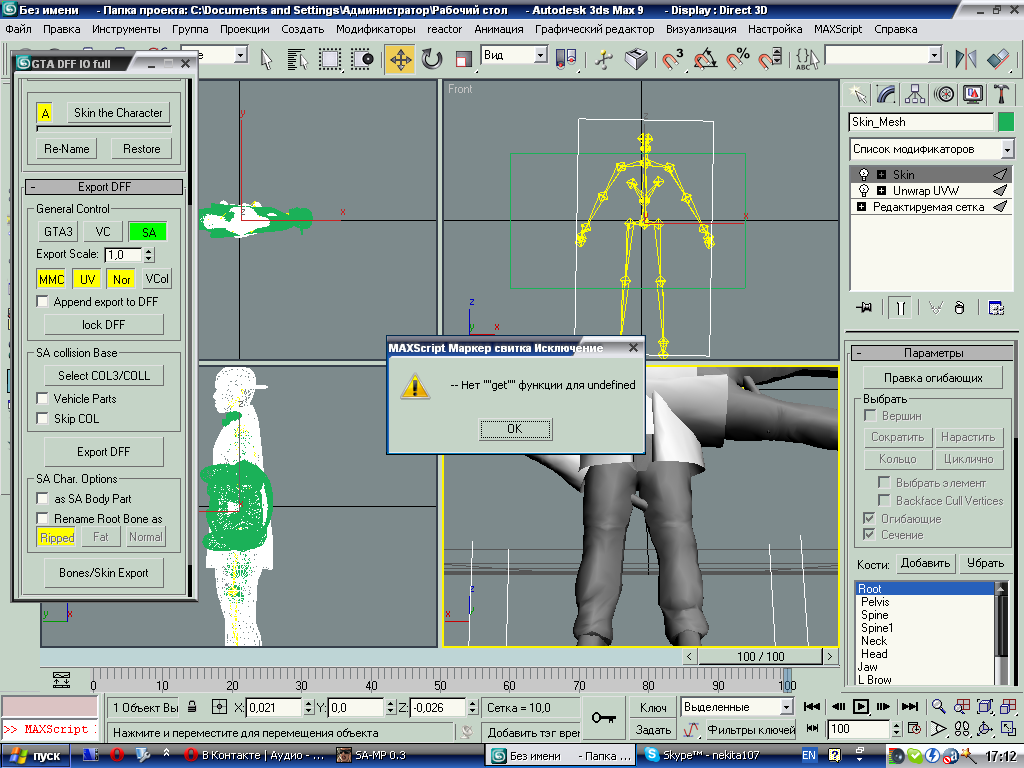
Task: Select the Move transform tool
Action: pyautogui.click(x=400, y=59)
